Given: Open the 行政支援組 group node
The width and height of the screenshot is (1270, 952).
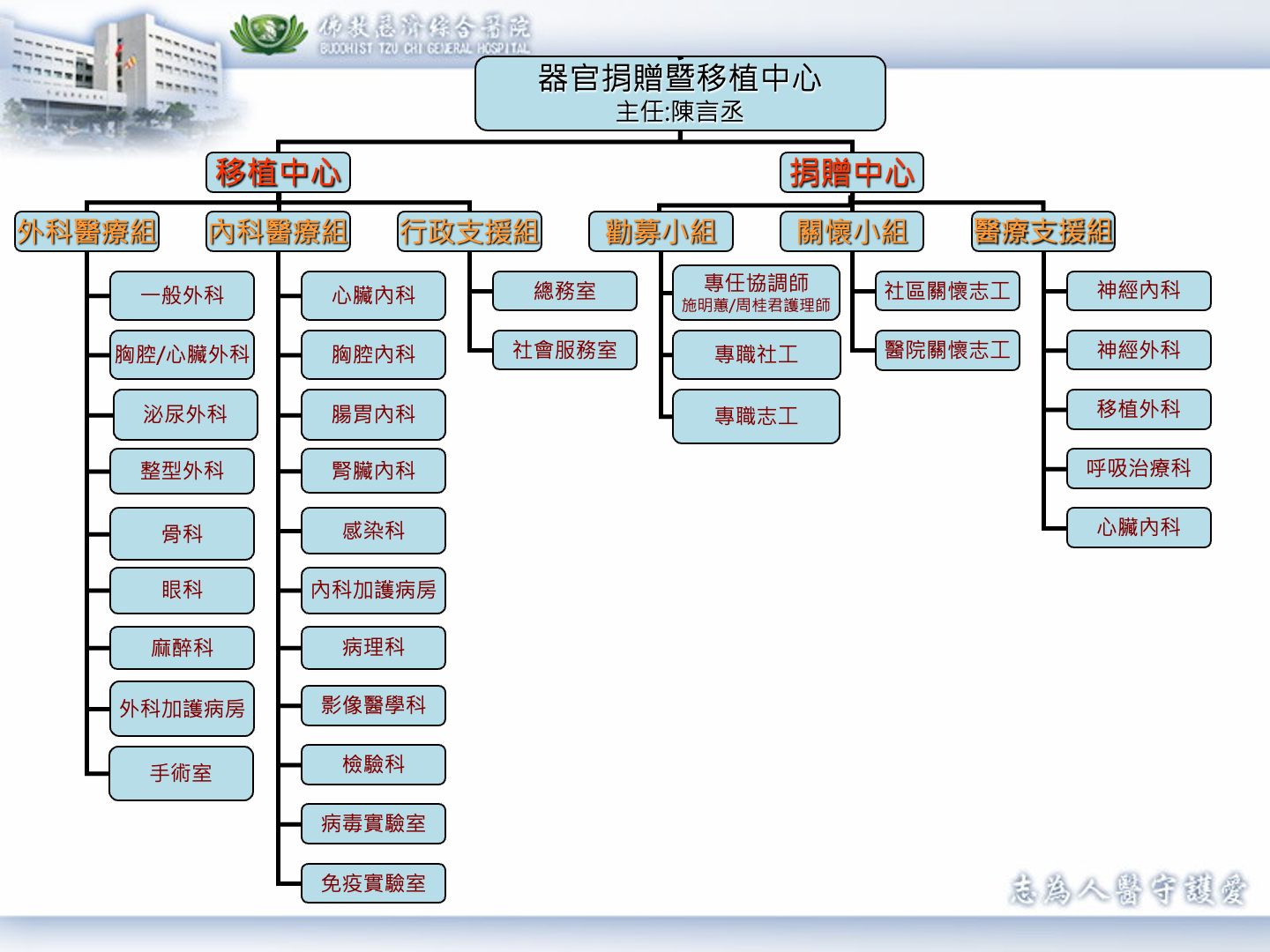Looking at the screenshot, I should (x=469, y=232).
